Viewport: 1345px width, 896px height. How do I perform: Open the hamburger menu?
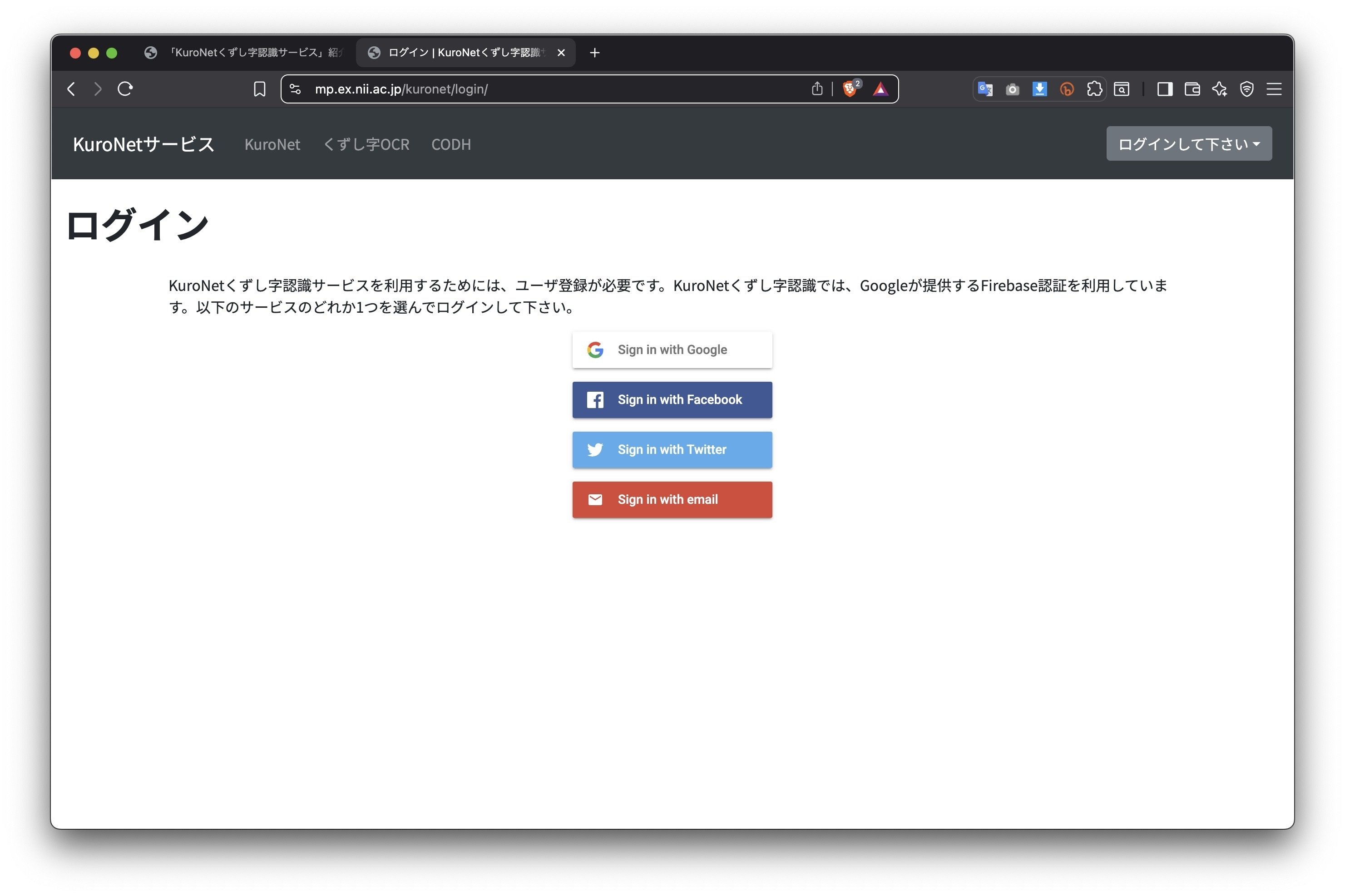point(1274,89)
